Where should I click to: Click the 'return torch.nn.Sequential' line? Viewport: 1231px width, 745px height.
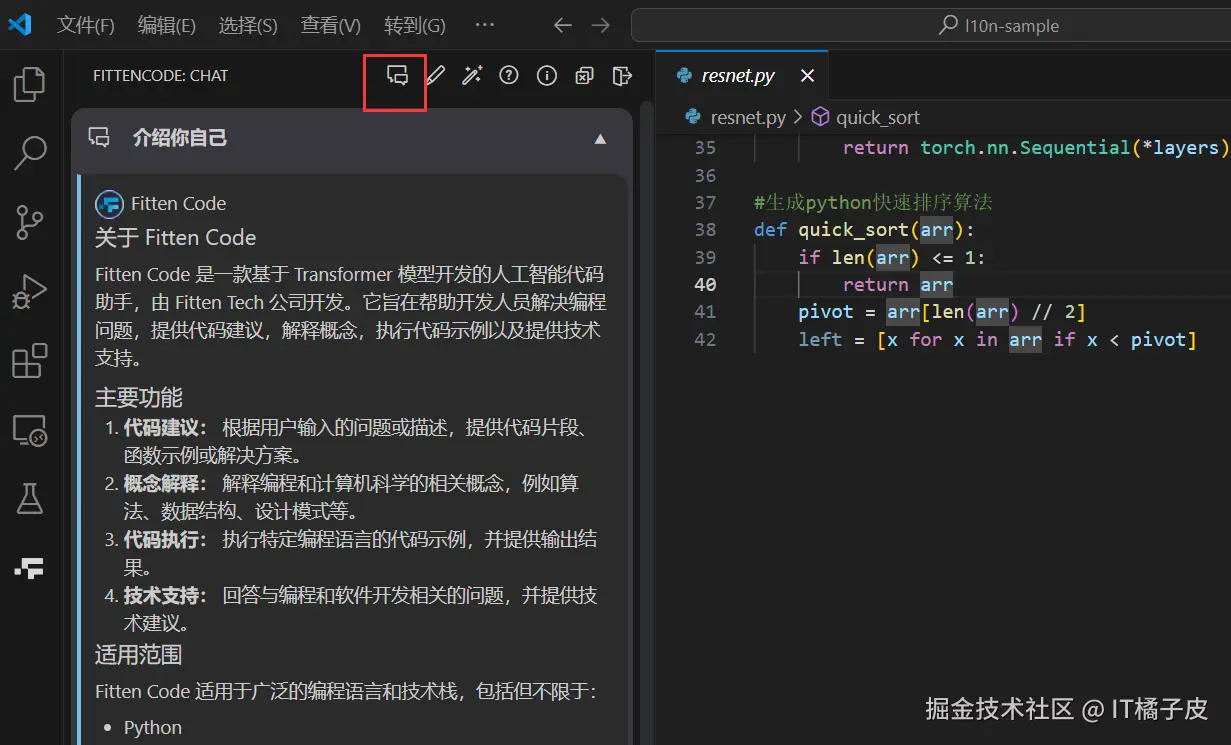coord(1037,148)
